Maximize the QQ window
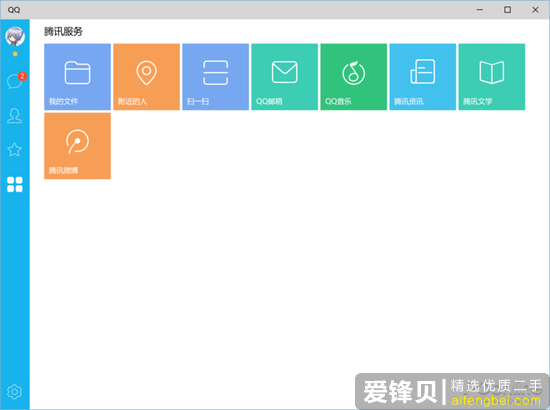The image size is (550, 410). click(508, 10)
